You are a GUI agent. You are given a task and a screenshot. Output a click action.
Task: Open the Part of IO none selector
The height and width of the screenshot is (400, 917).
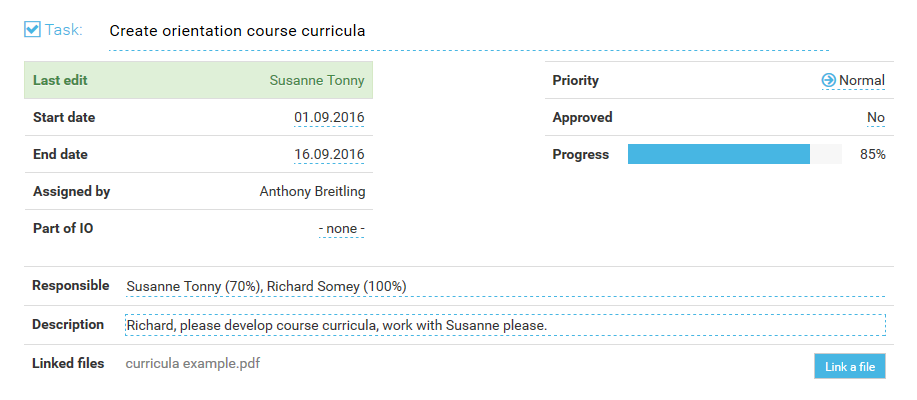point(342,229)
